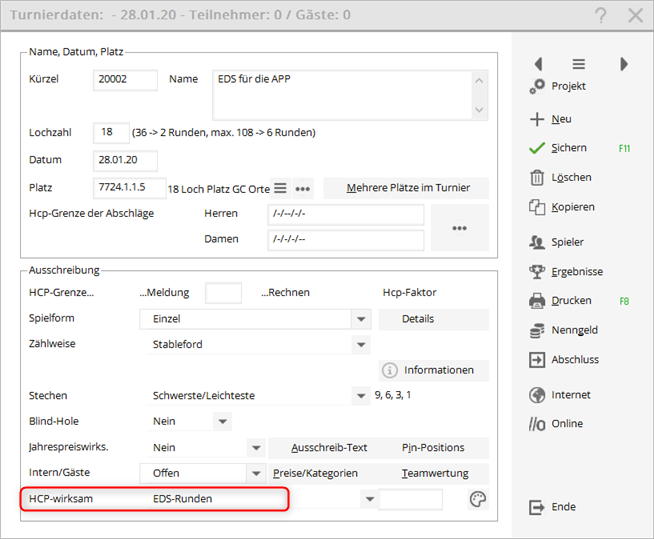
Task: Click the Mehrere Plätze im Turnier button
Action: [x=406, y=188]
